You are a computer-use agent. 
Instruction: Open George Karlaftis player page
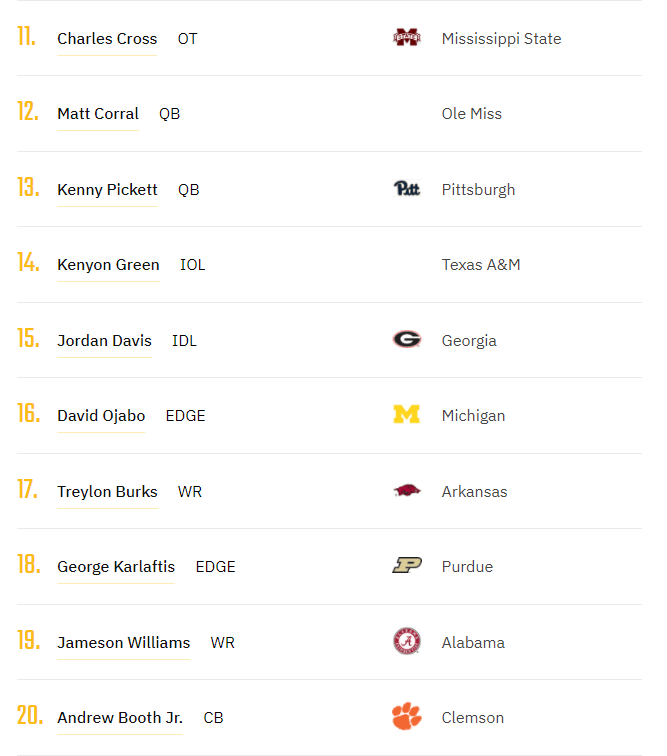coord(116,567)
